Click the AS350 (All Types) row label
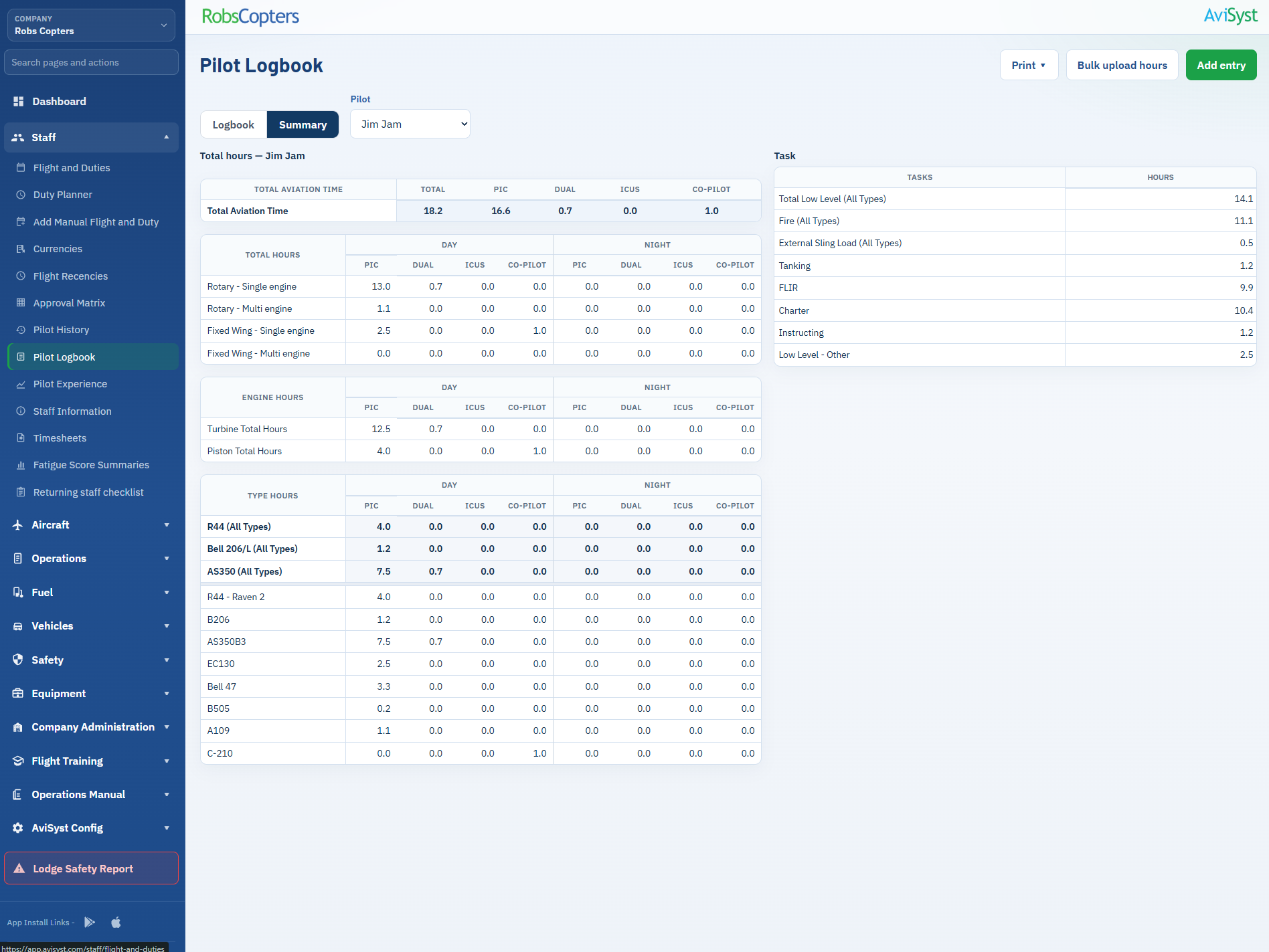Image resolution: width=1269 pixels, height=952 pixels. click(x=245, y=571)
